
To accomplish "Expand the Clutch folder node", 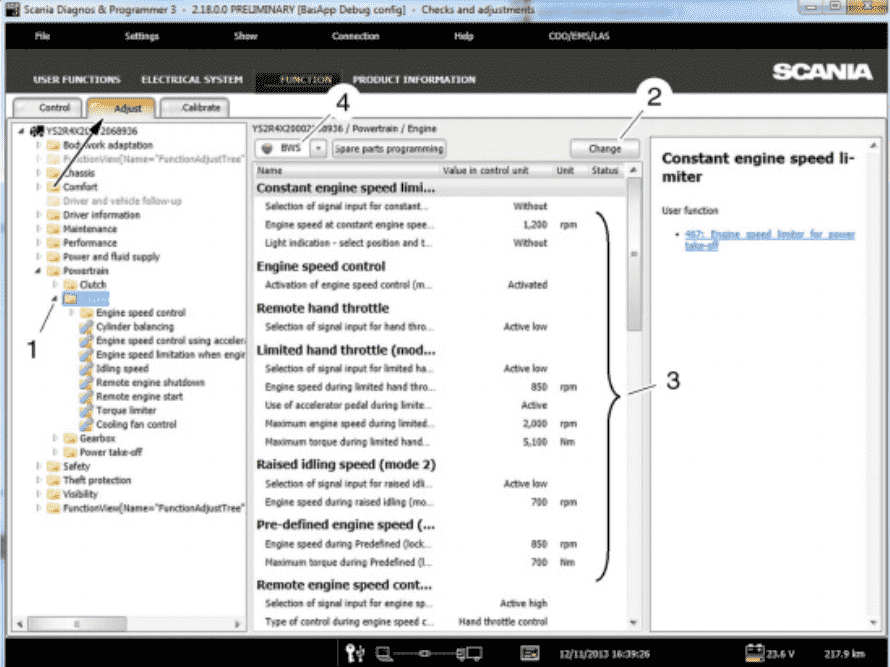I will 55,285.
